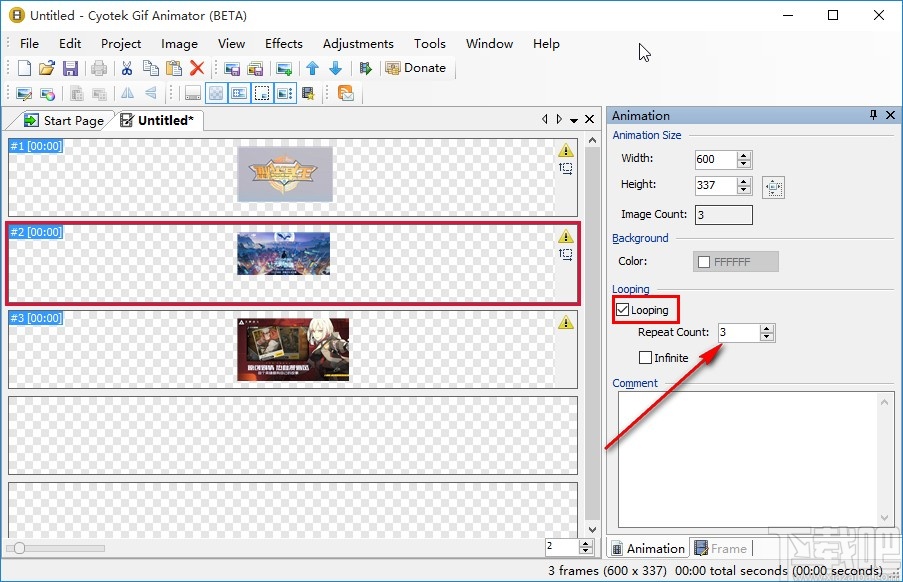Toggle the transparency grid icon
This screenshot has height=582, width=903.
coord(216,93)
